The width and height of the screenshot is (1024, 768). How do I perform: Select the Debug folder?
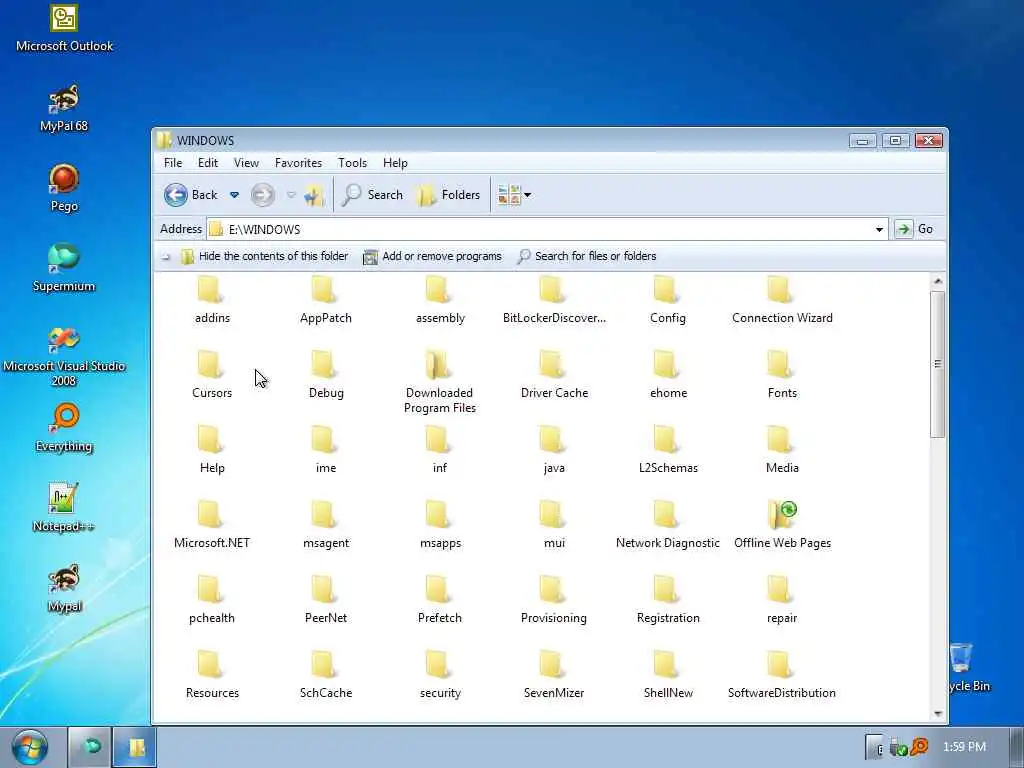point(326,376)
